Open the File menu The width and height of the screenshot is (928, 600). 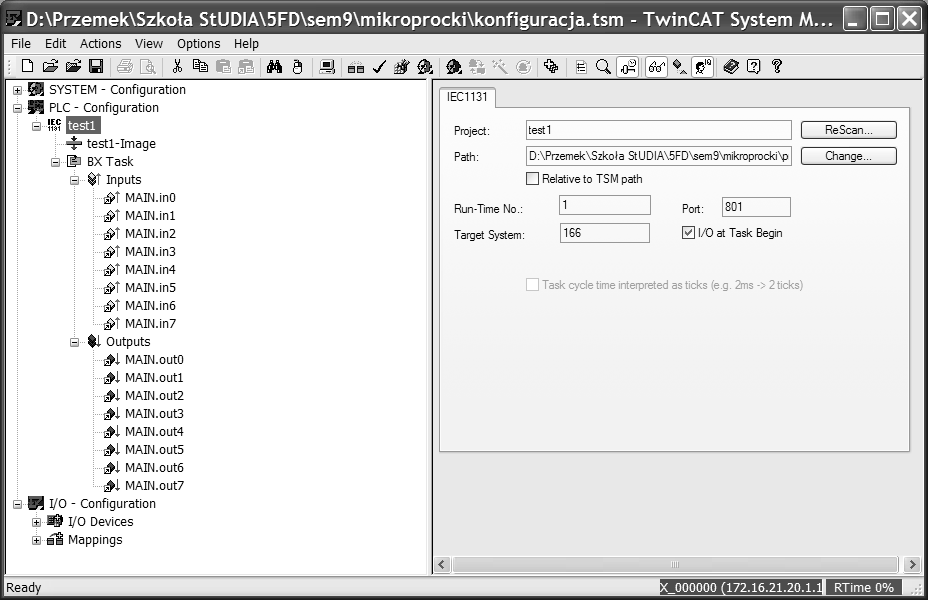point(21,44)
